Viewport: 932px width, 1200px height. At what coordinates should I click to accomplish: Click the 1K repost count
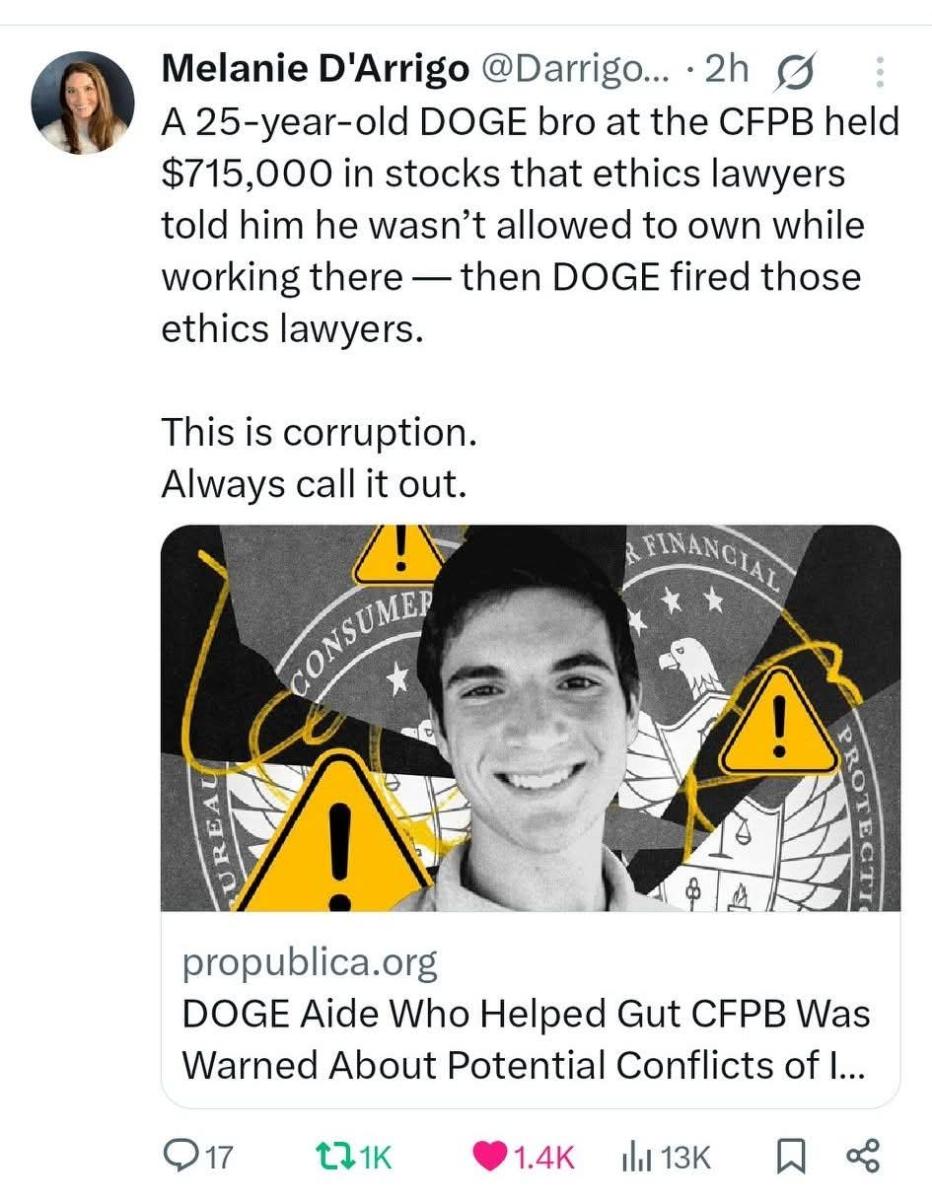click(x=375, y=1158)
